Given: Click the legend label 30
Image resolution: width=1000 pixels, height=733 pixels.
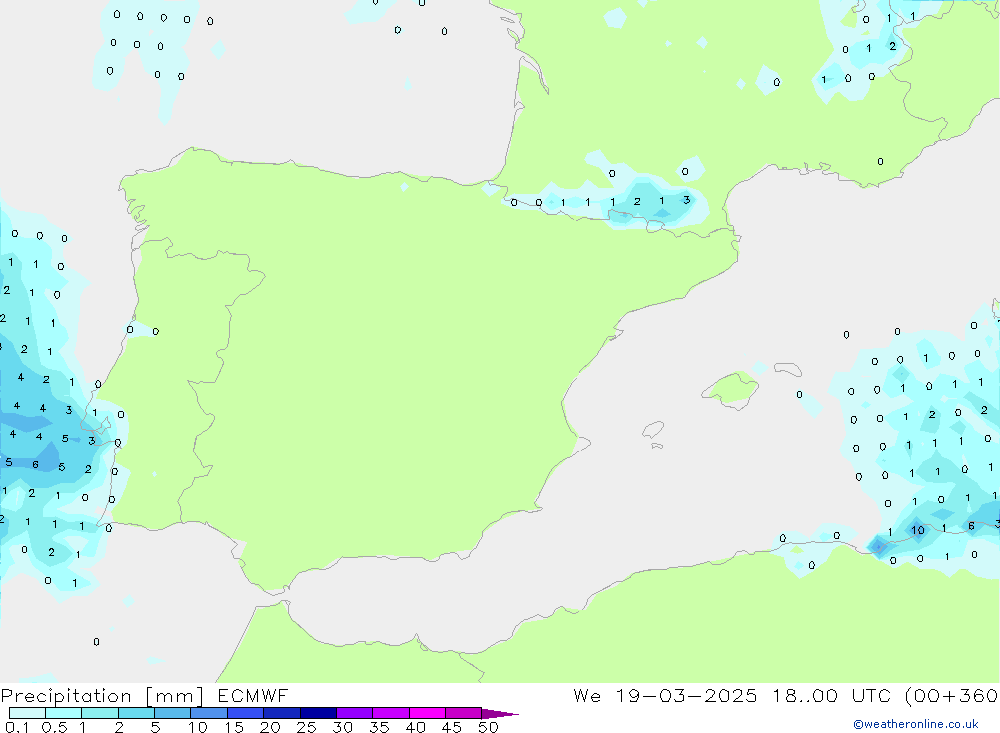Looking at the screenshot, I should click(x=342, y=727).
